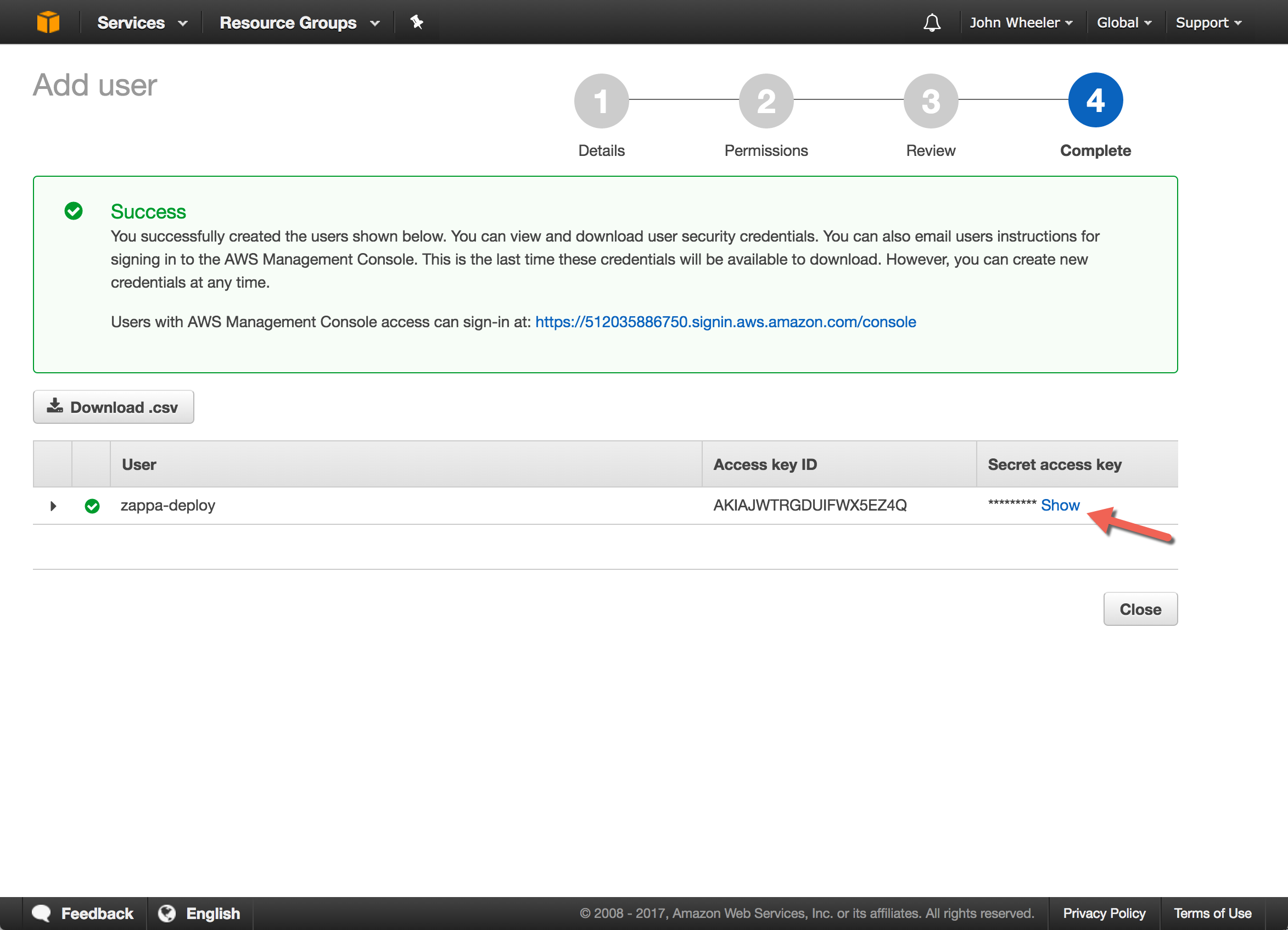This screenshot has height=930, width=1288.
Task: Click the Feedback speech bubble icon
Action: point(42,912)
